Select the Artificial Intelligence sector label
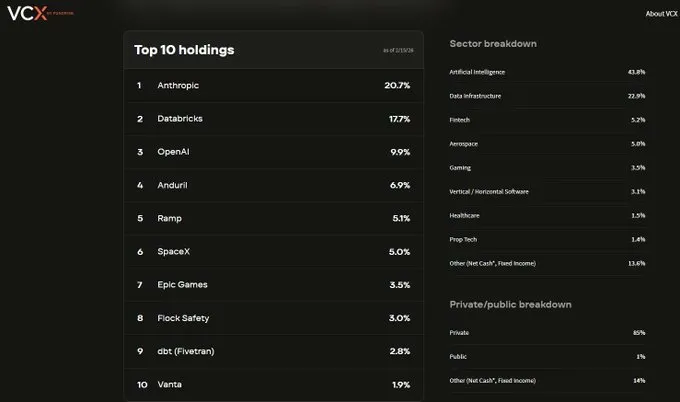 (x=477, y=72)
